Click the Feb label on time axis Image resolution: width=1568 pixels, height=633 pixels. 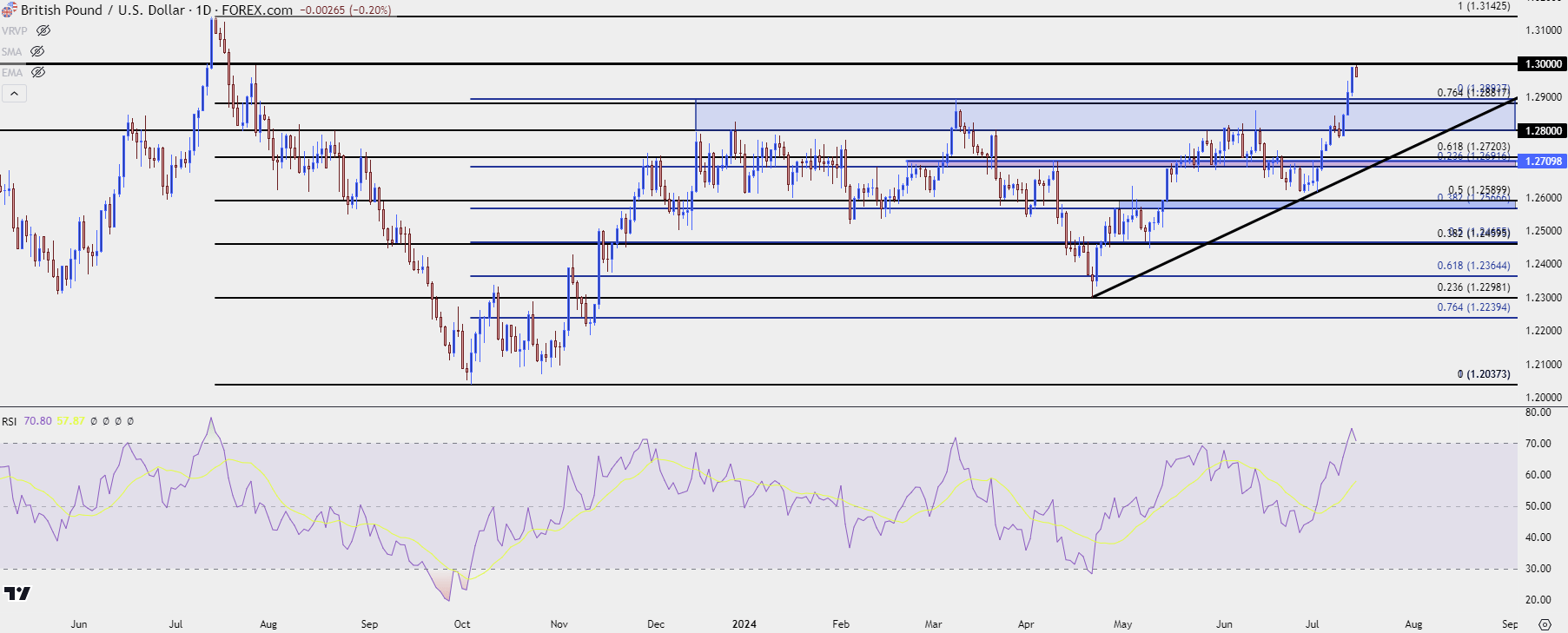[x=841, y=624]
